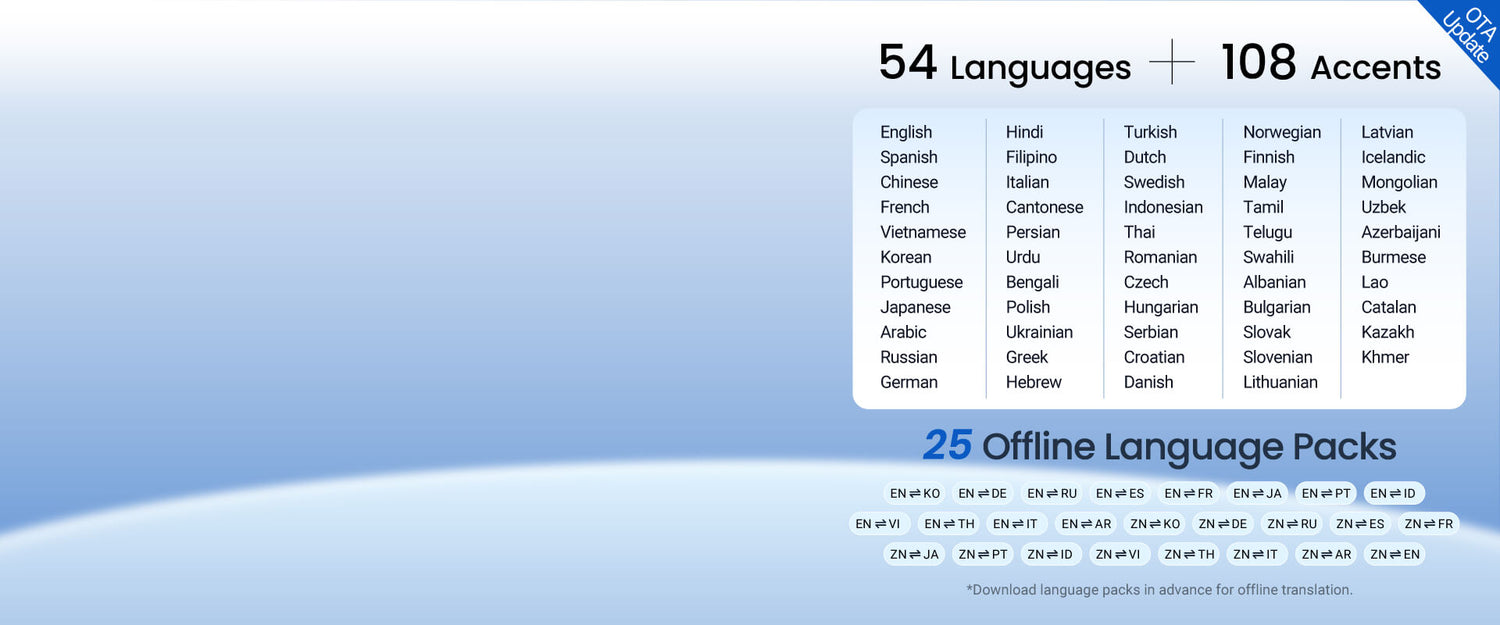Click the "25 Offline Language Packs" heading
Screen dimensions: 1500x625
pyautogui.click(x=1159, y=446)
